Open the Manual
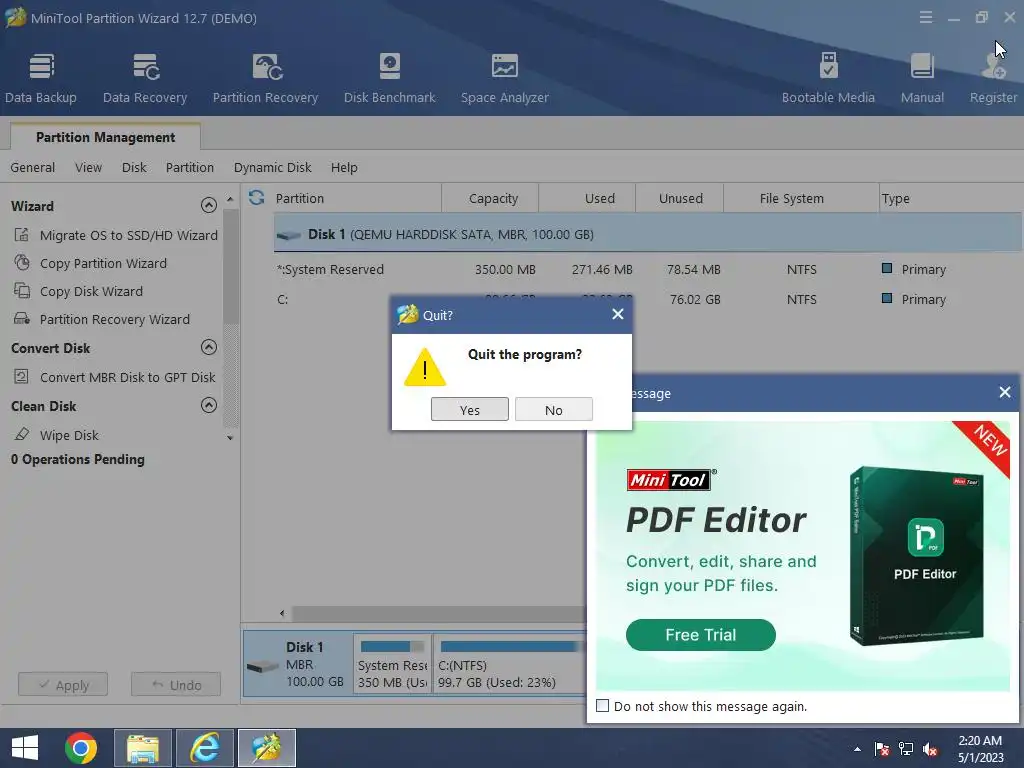This screenshot has width=1024, height=768. click(x=922, y=78)
